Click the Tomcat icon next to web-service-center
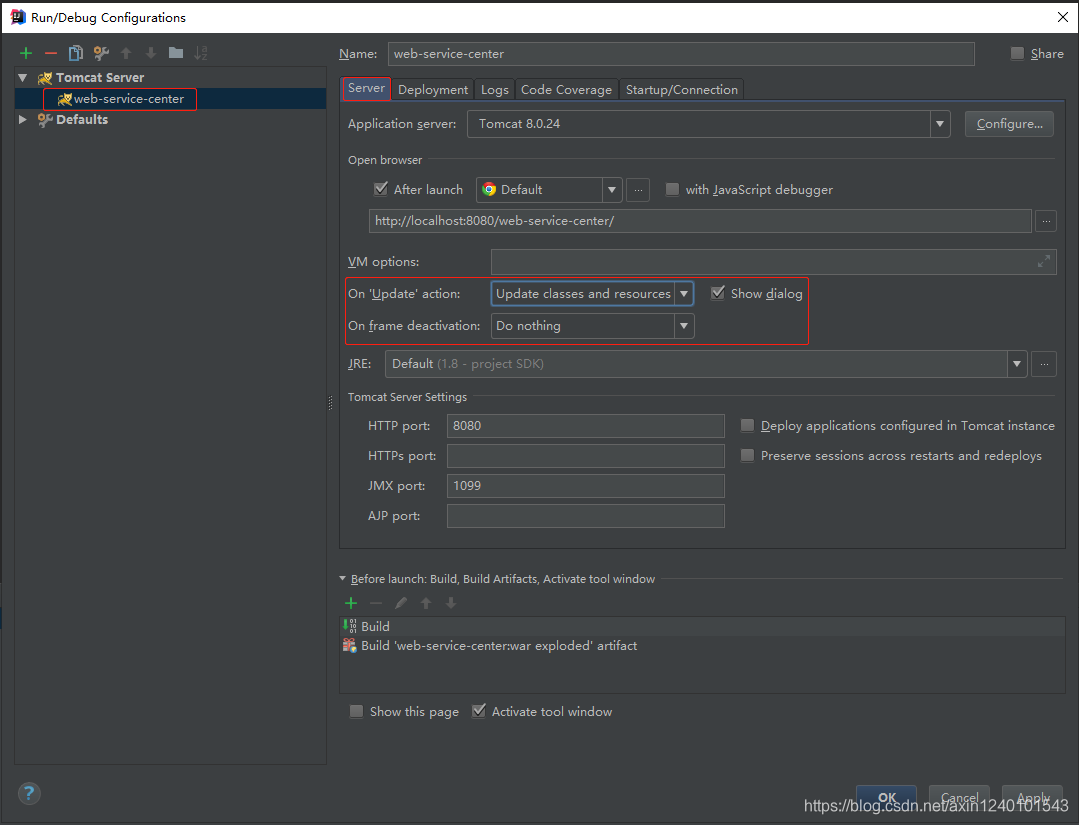The image size is (1079, 825). click(65, 99)
